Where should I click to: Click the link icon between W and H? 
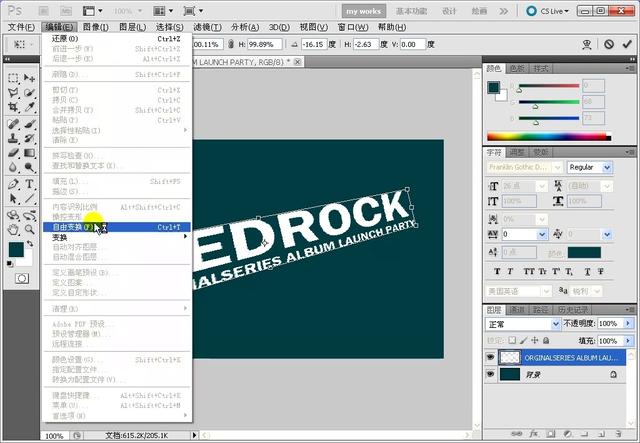coord(231,44)
